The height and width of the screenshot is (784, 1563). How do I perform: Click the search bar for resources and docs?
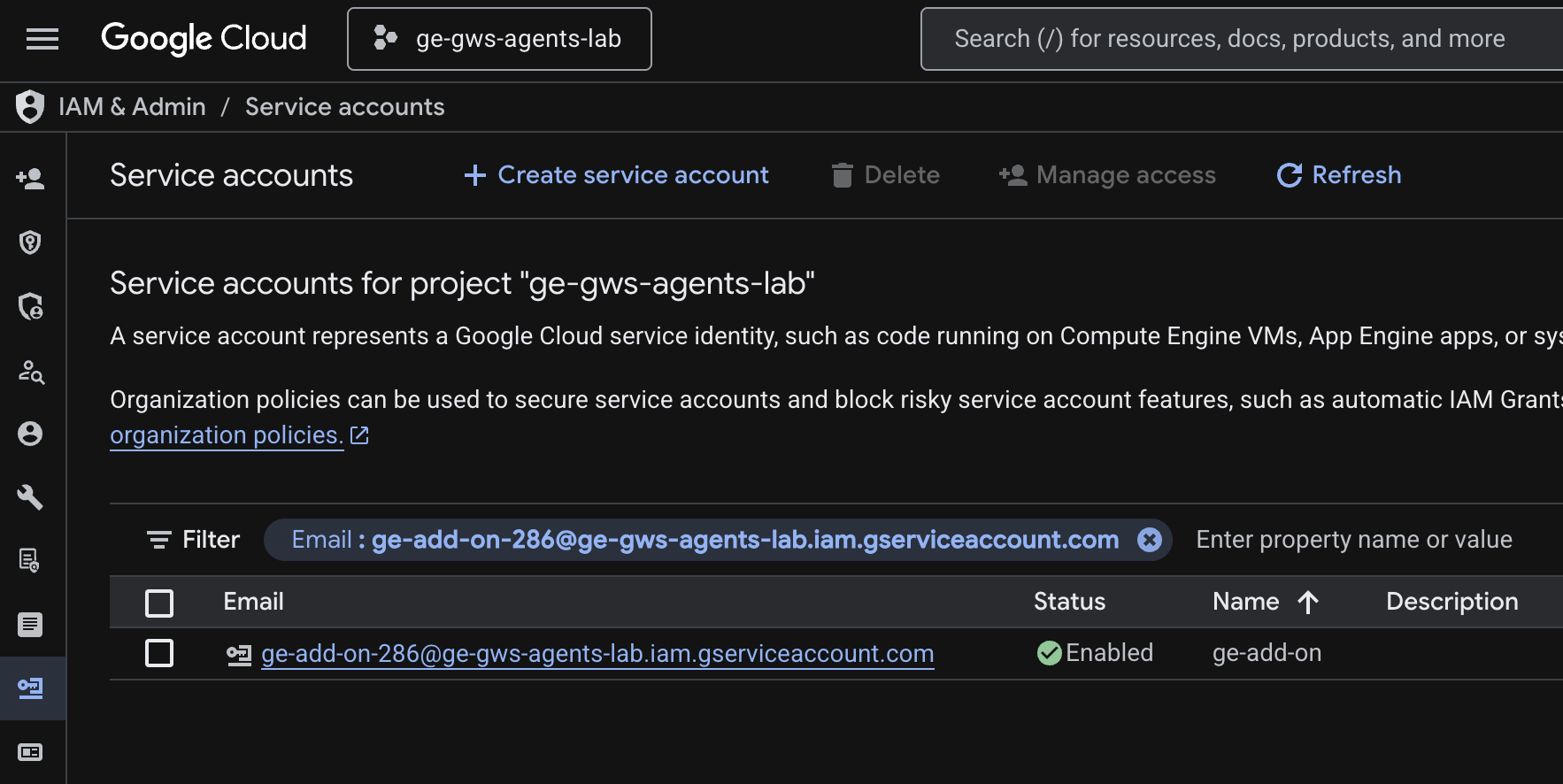pos(1228,39)
